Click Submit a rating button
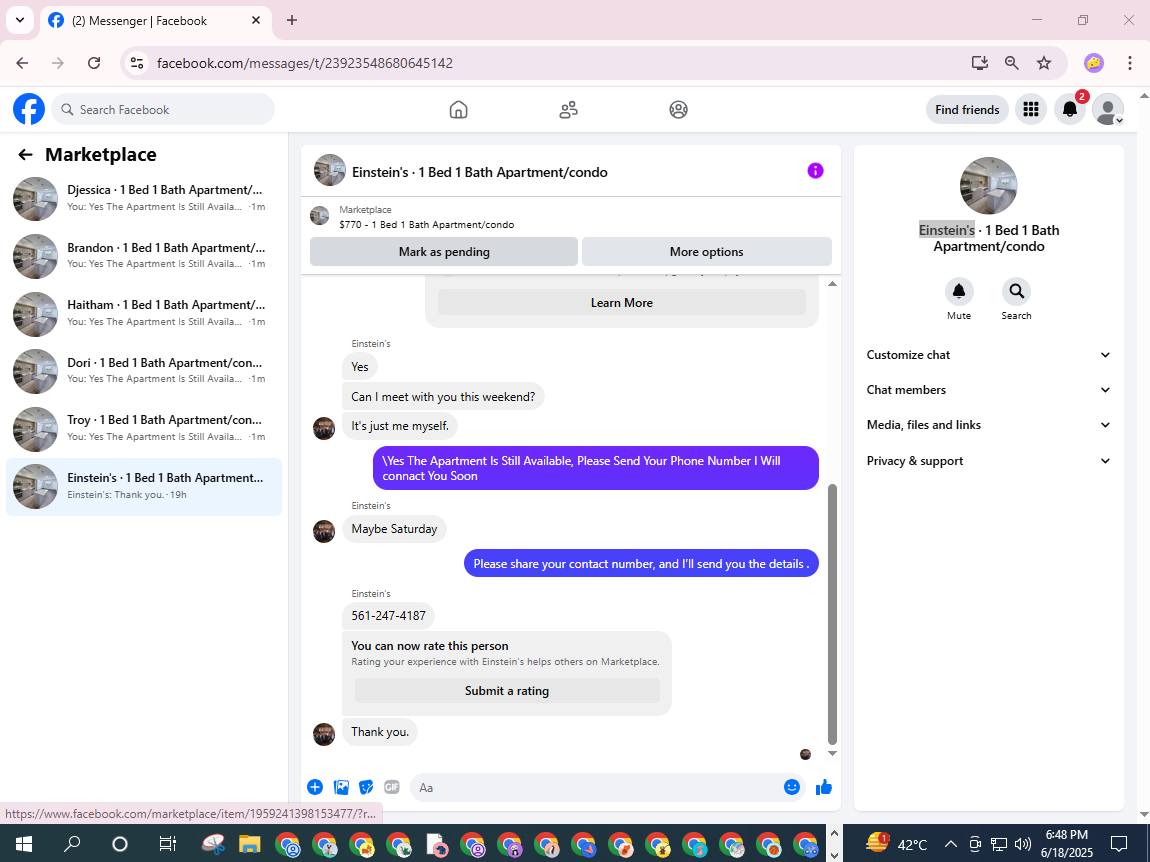 point(507,691)
